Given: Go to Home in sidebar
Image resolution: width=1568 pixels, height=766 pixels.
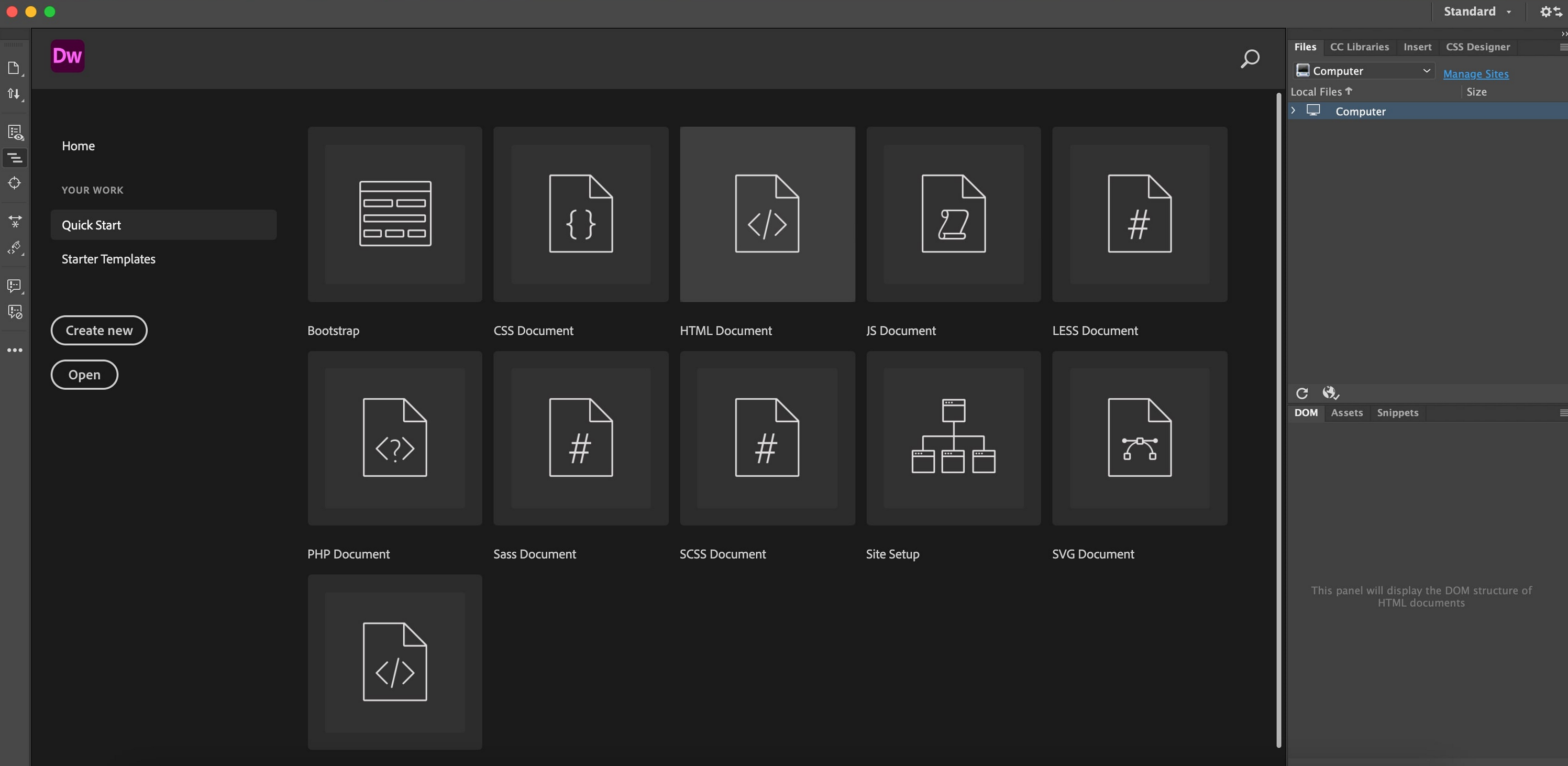Looking at the screenshot, I should (79, 146).
